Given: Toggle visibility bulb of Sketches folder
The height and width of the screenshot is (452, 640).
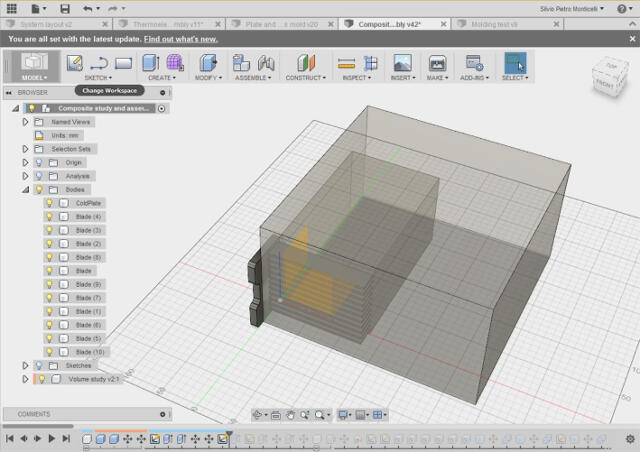Looking at the screenshot, I should pos(39,365).
